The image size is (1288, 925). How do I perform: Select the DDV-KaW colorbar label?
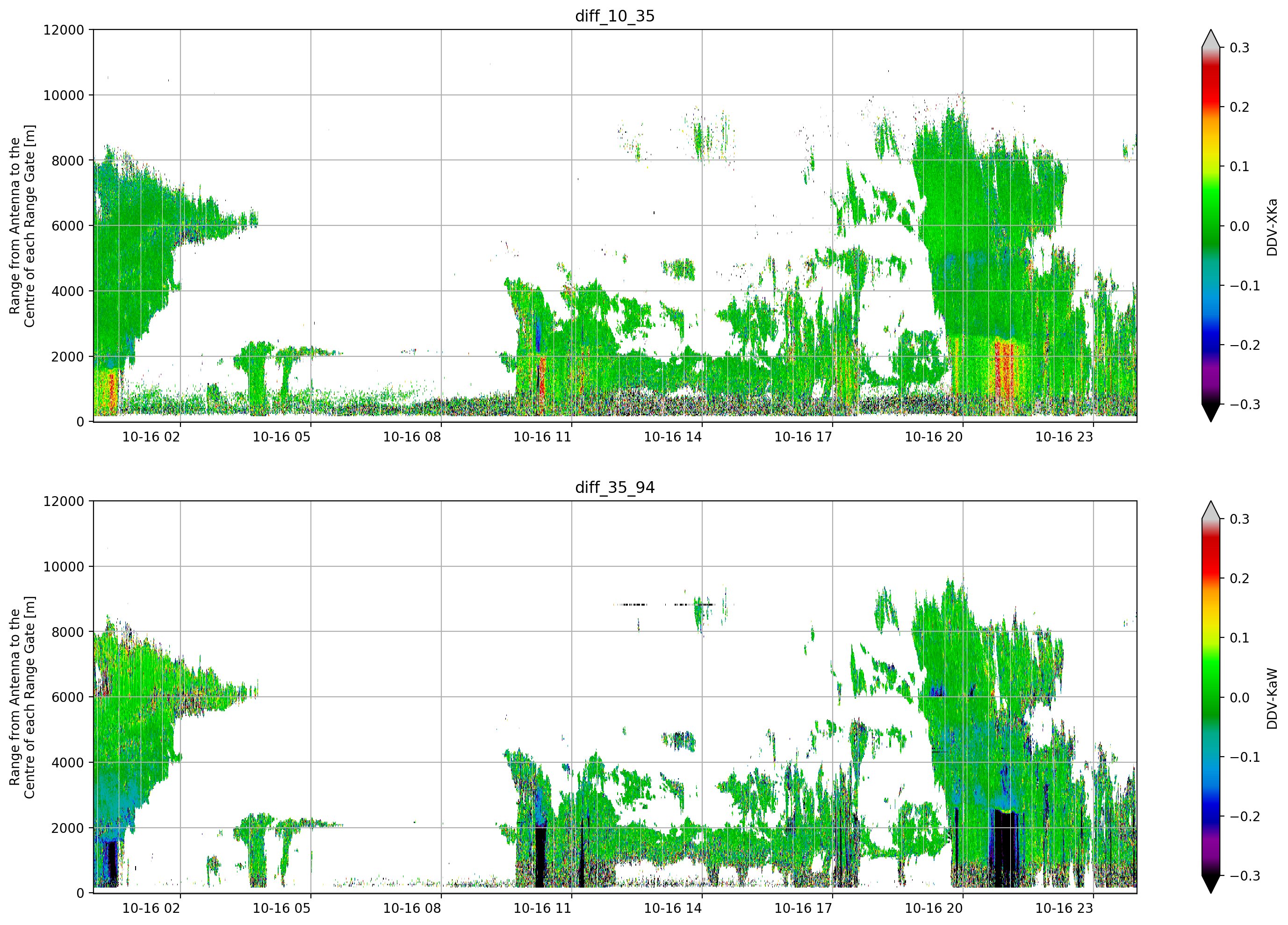(x=1272, y=699)
